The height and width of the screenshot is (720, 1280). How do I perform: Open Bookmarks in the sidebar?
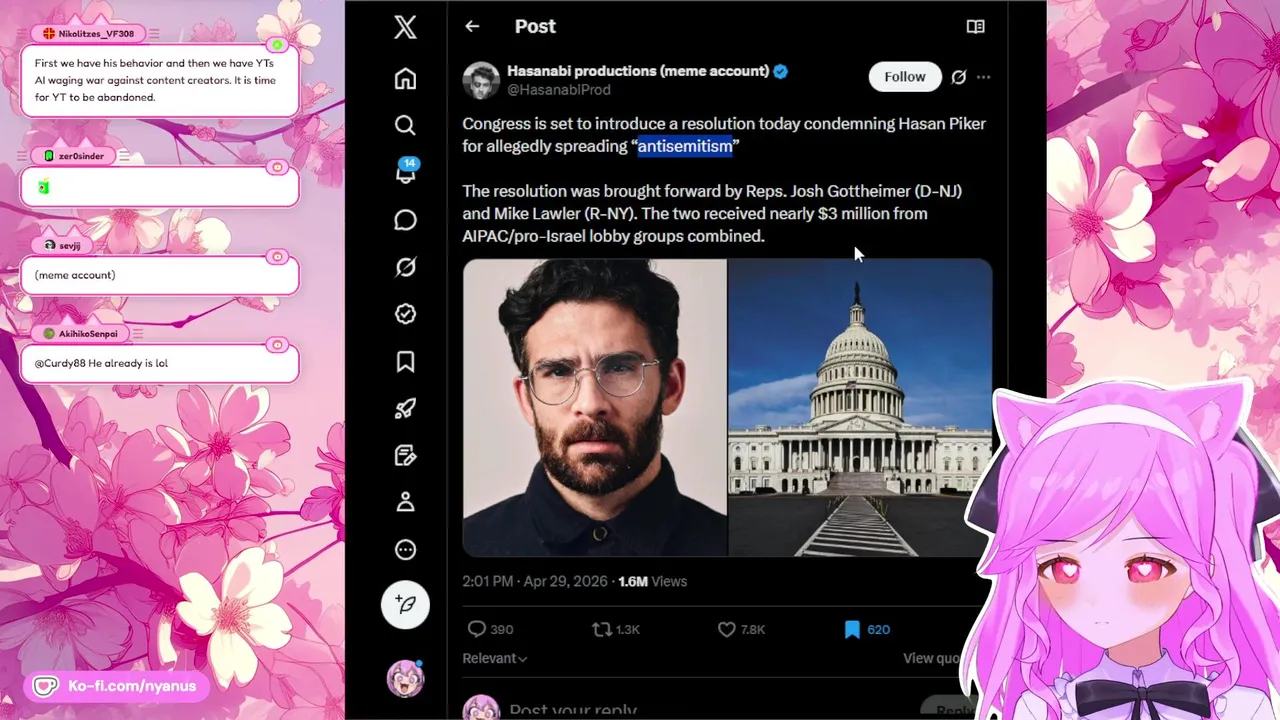click(405, 361)
